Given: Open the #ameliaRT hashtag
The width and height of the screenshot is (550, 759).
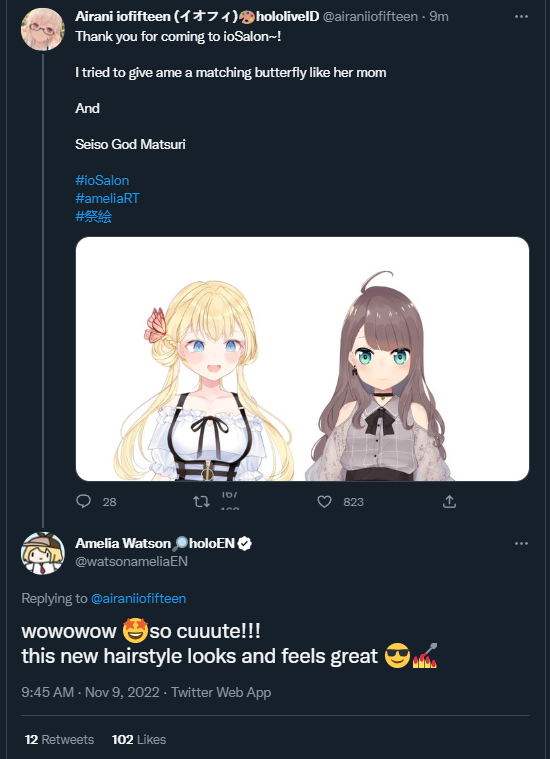Looking at the screenshot, I should click(x=107, y=198).
